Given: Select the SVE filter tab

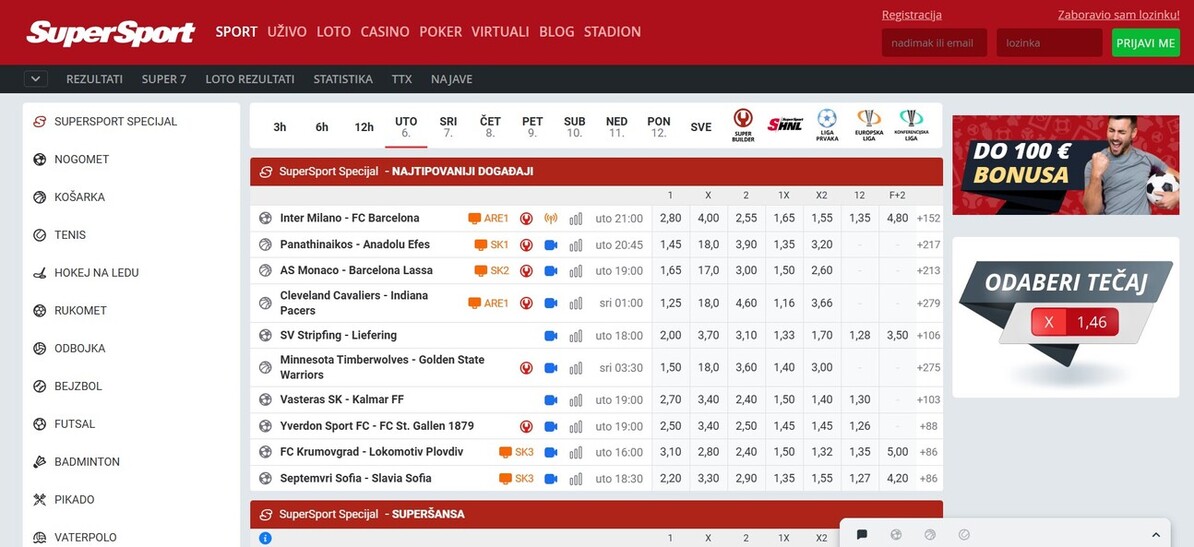Looking at the screenshot, I should (x=701, y=127).
